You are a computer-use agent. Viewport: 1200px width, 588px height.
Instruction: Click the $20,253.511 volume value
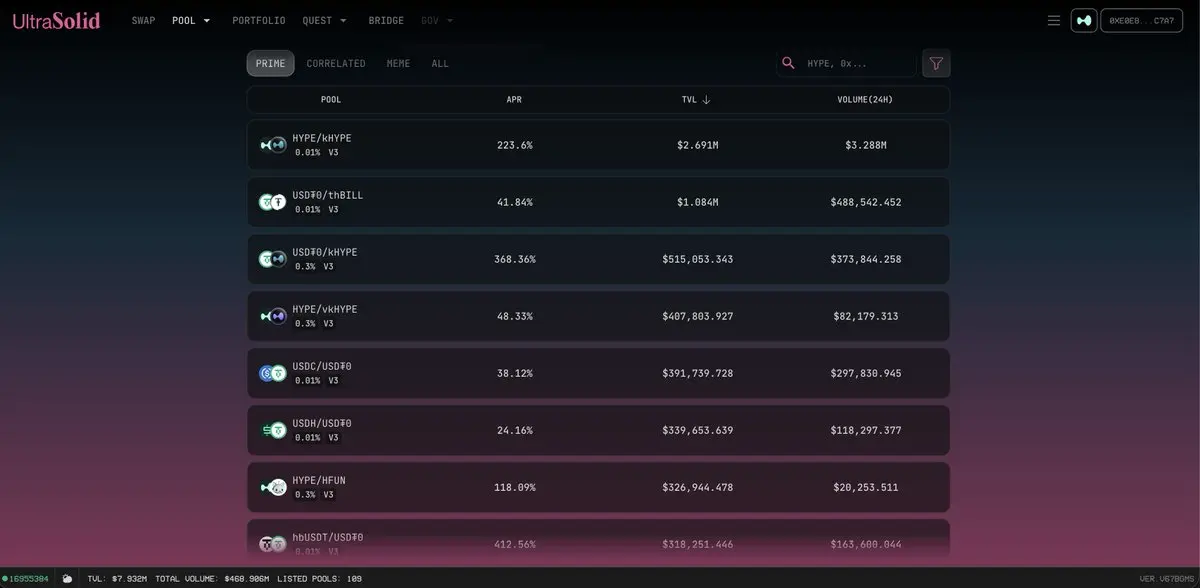point(866,487)
